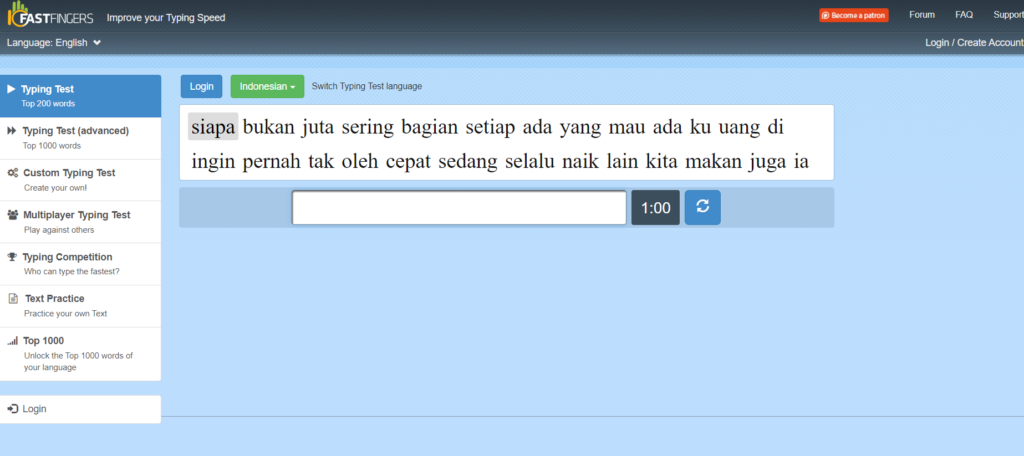Viewport: 1024px width, 456px height.
Task: Open Login / Create Account link
Action: pyautogui.click(x=973, y=43)
